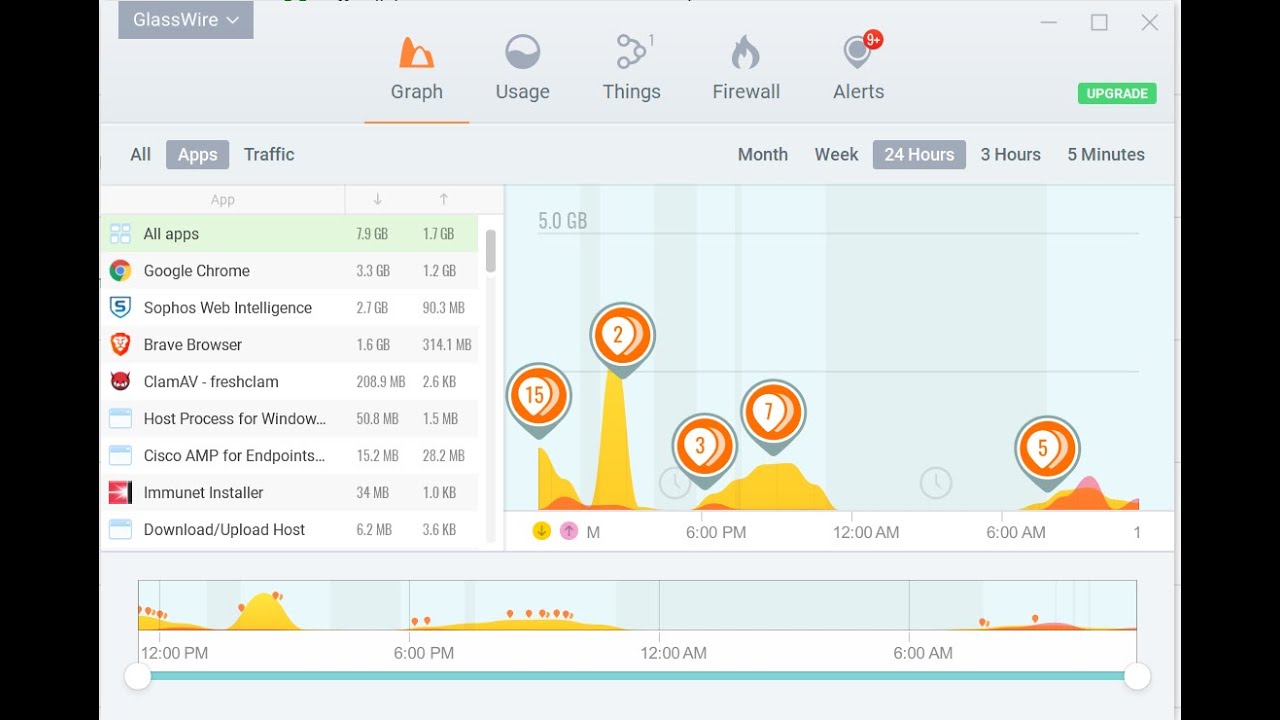Viewport: 1280px width, 720px height.
Task: Sort by upload column arrow
Action: [x=444, y=200]
